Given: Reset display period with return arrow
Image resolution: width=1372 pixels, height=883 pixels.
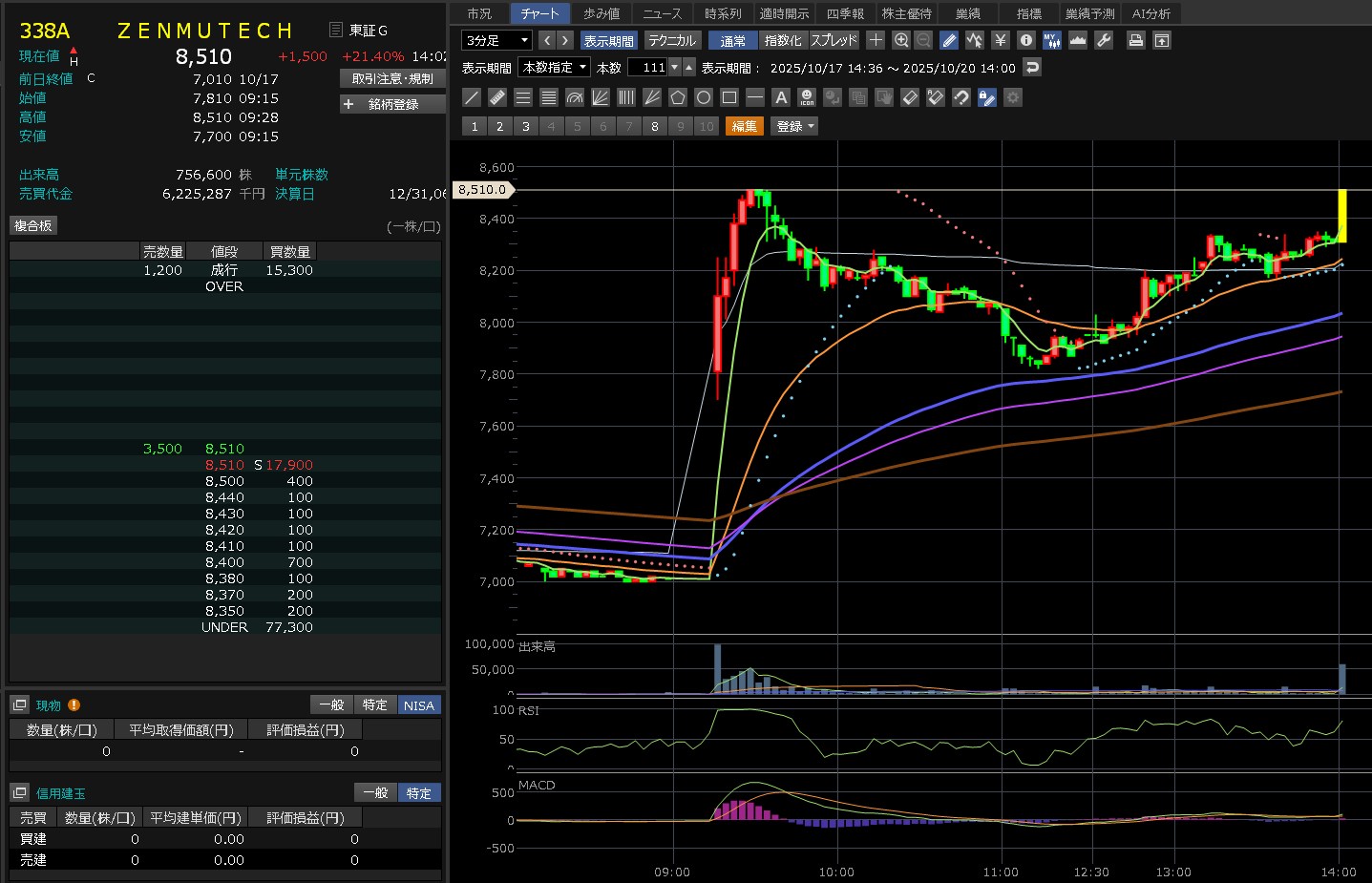Looking at the screenshot, I should [x=1031, y=68].
